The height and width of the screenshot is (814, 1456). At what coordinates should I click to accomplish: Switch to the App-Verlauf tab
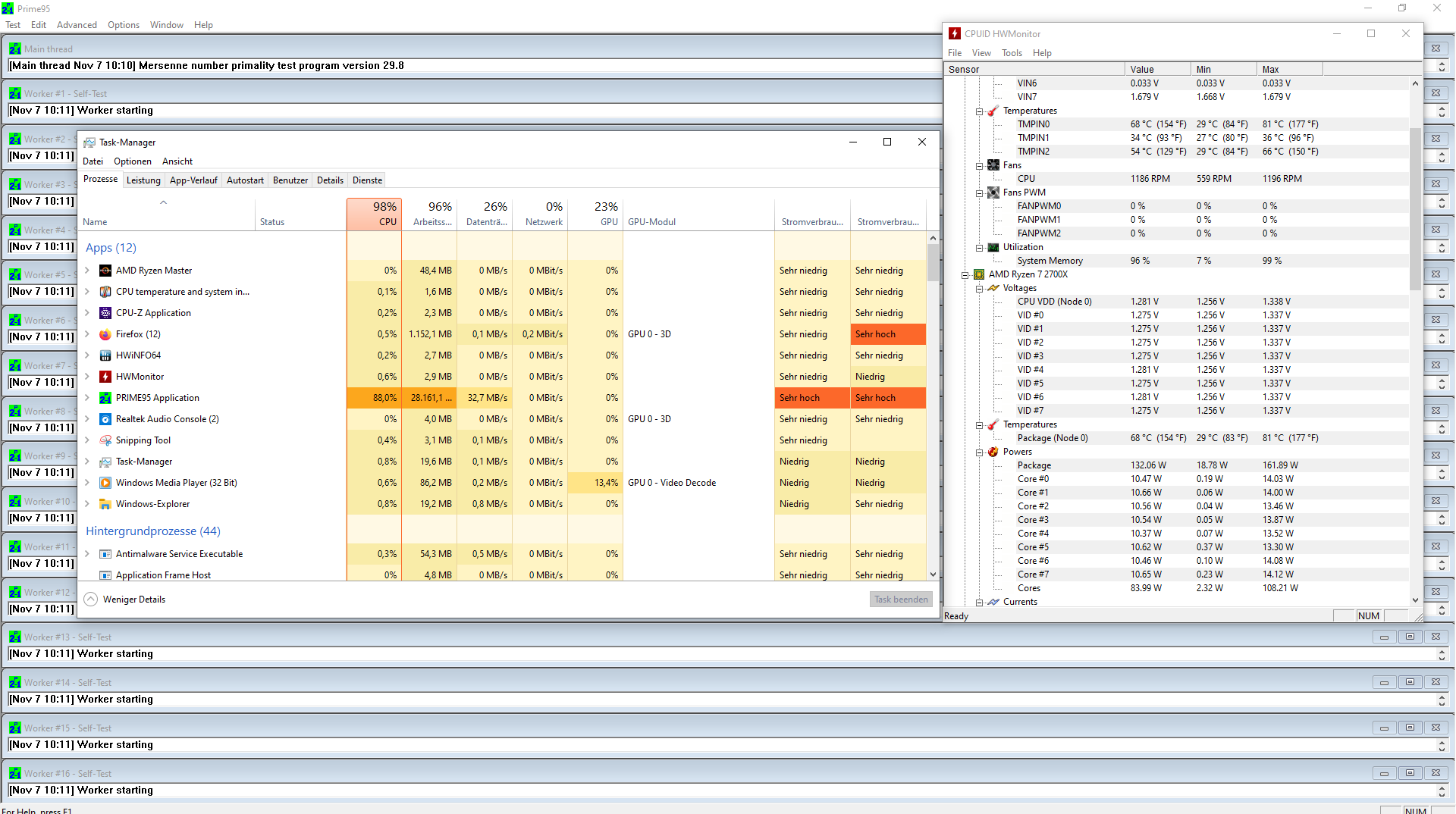tap(193, 180)
